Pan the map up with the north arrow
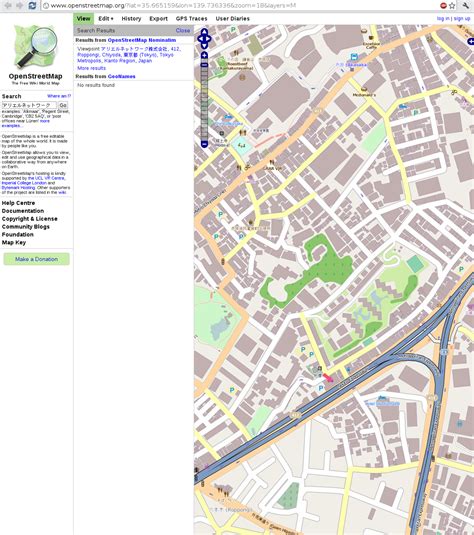 [204, 32]
